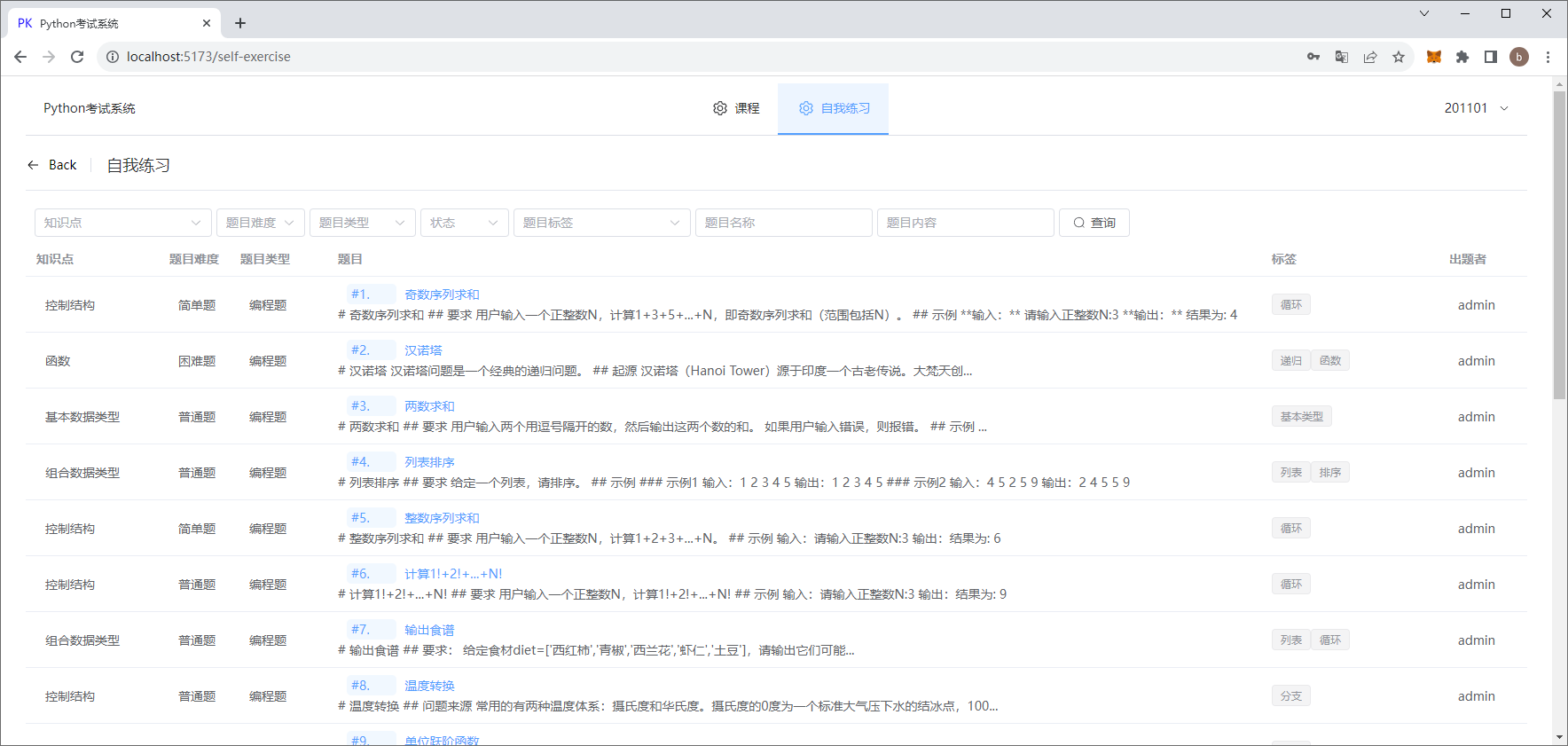
Task: Open a new browser tab
Action: (240, 23)
